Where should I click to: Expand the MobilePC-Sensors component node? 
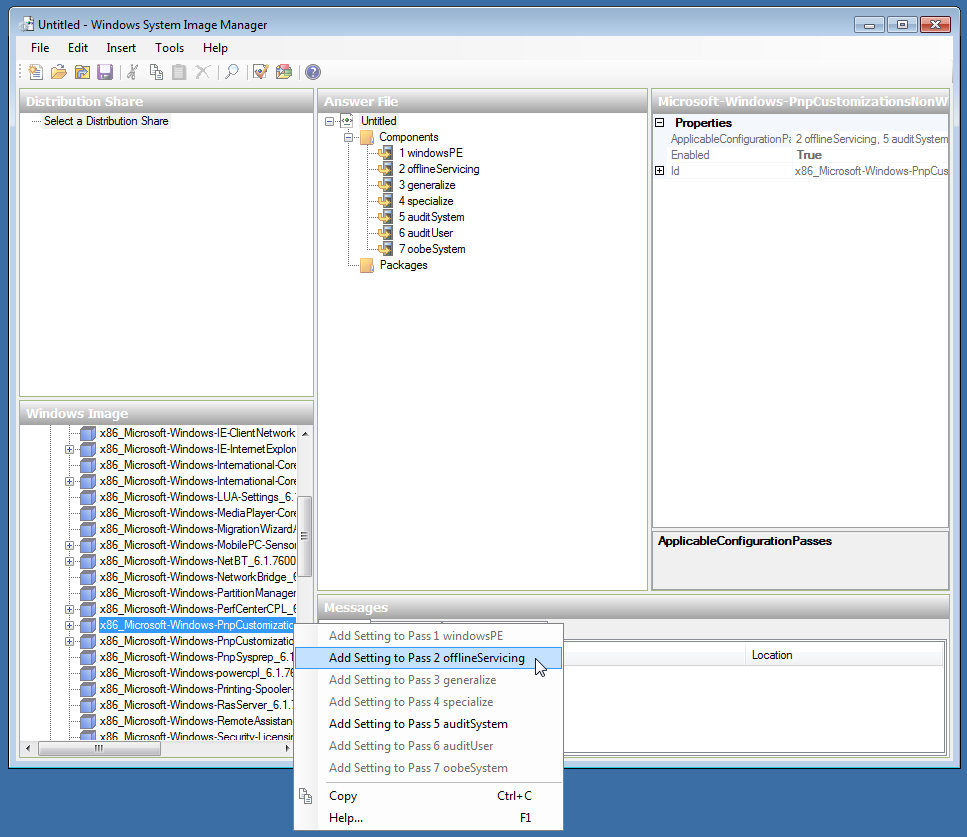point(70,546)
